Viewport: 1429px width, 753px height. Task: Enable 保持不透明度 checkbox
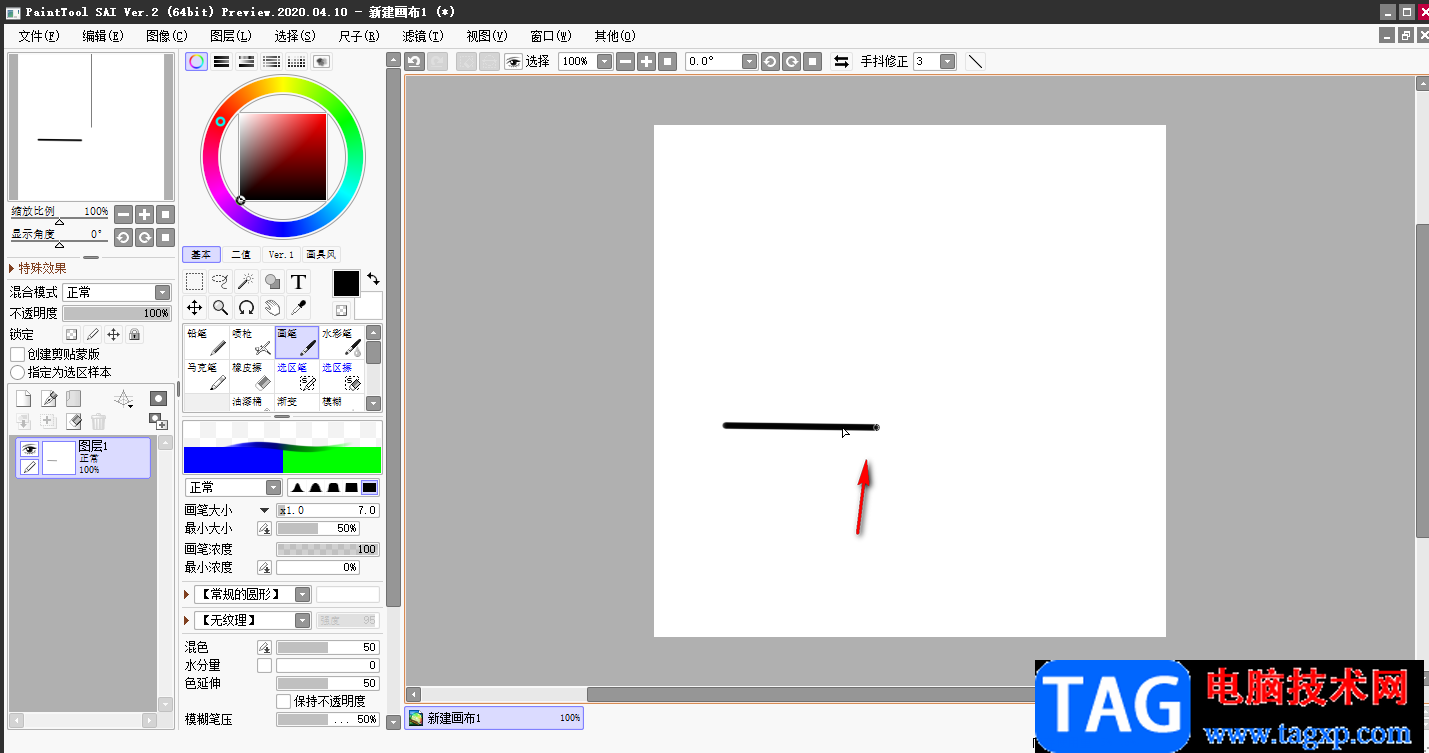tap(284, 701)
